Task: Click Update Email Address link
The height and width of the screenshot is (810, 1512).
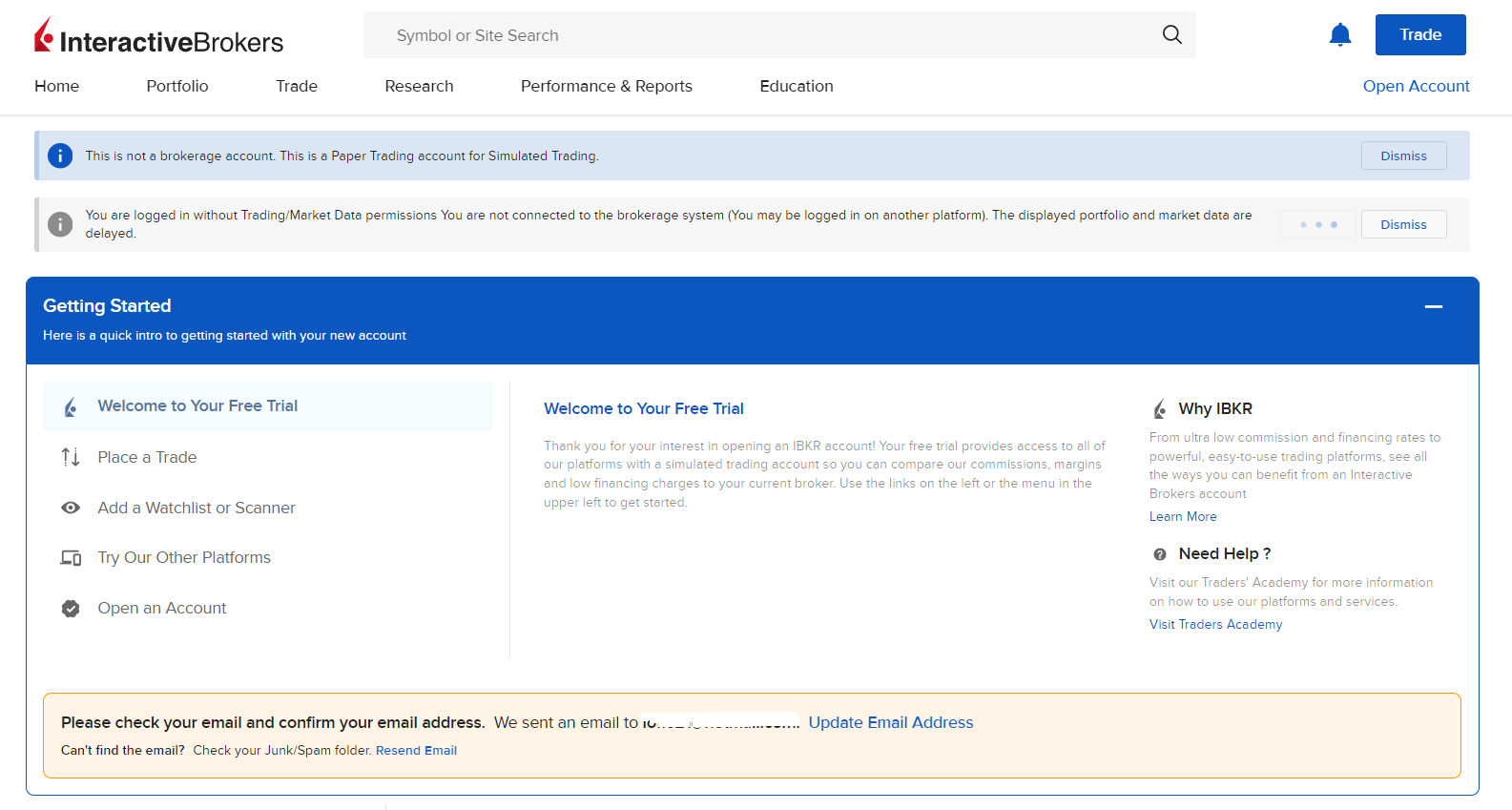Action: 891,722
